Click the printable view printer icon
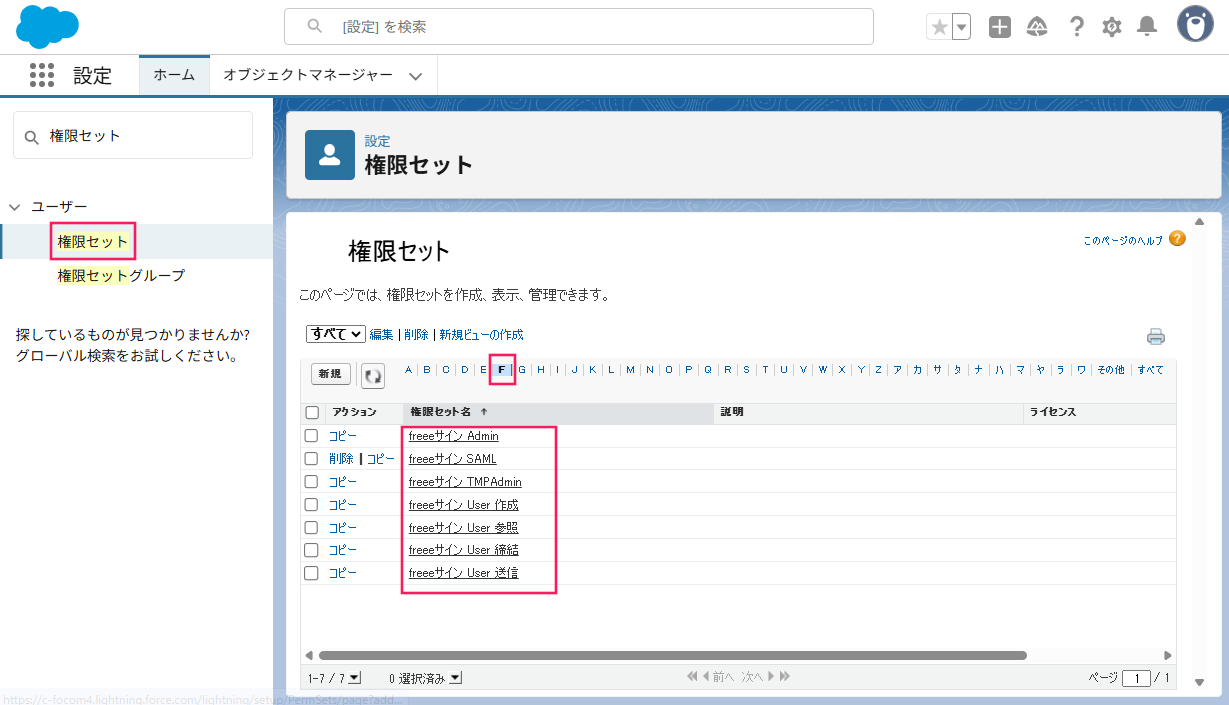Image resolution: width=1229 pixels, height=705 pixels. coord(1156,337)
